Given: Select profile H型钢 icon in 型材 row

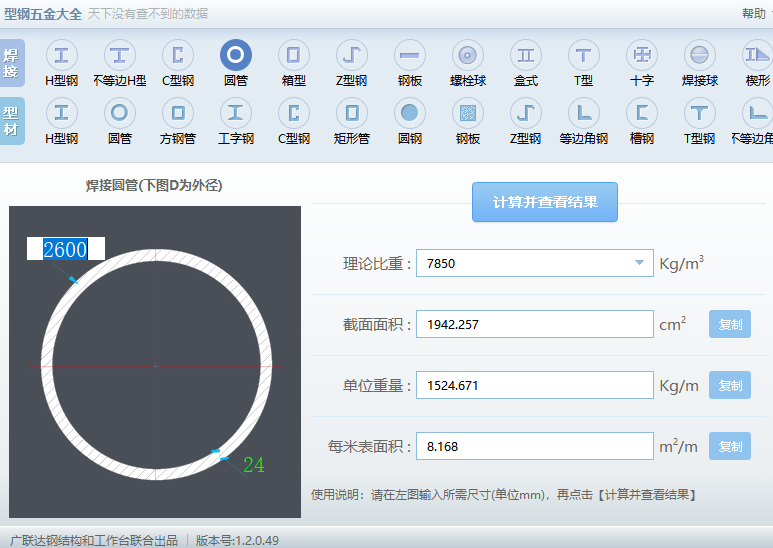Looking at the screenshot, I should [62, 113].
